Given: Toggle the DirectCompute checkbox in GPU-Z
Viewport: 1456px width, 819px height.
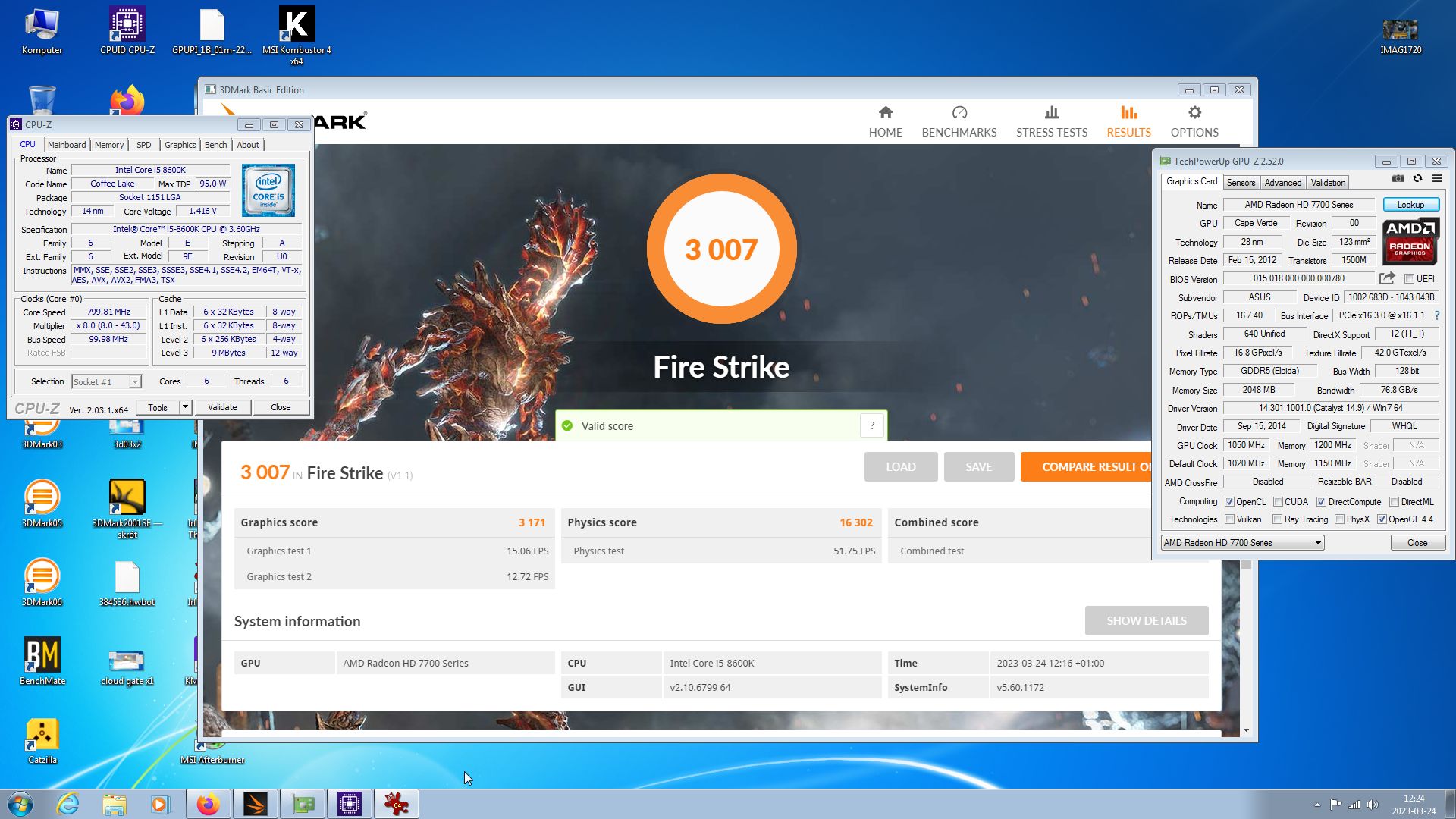Looking at the screenshot, I should coord(1321,502).
